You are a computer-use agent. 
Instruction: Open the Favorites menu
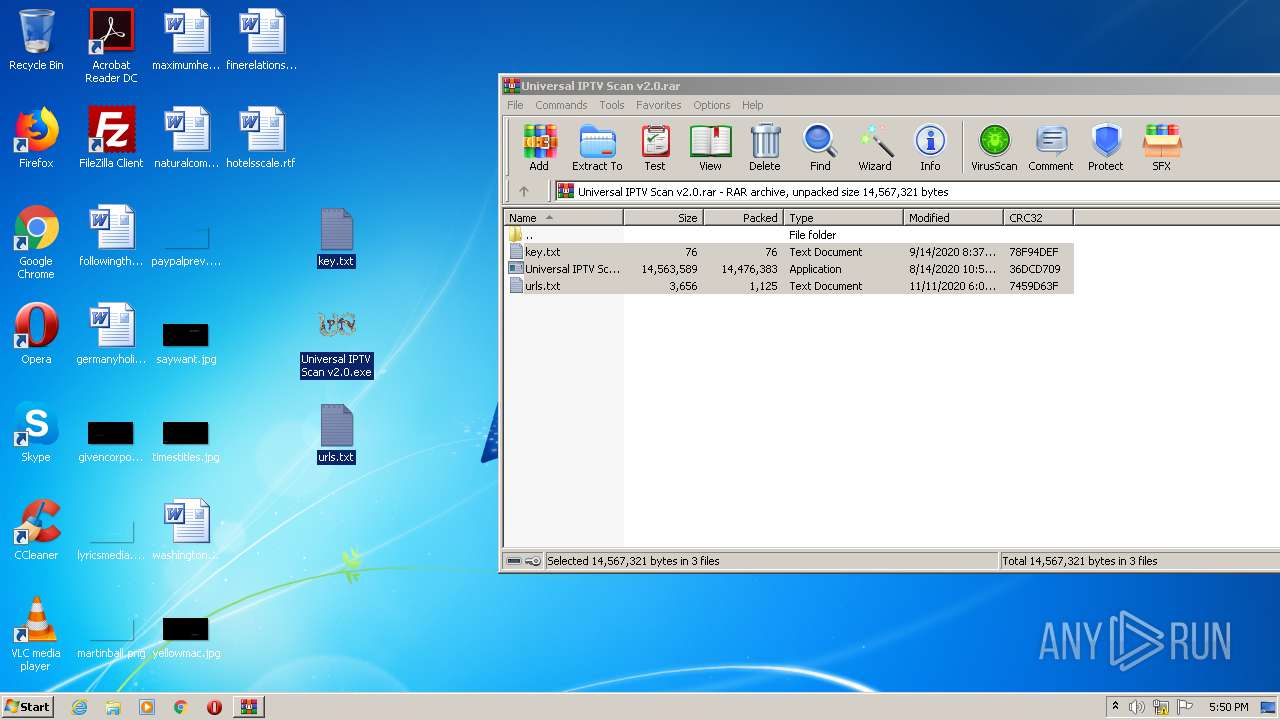click(659, 105)
